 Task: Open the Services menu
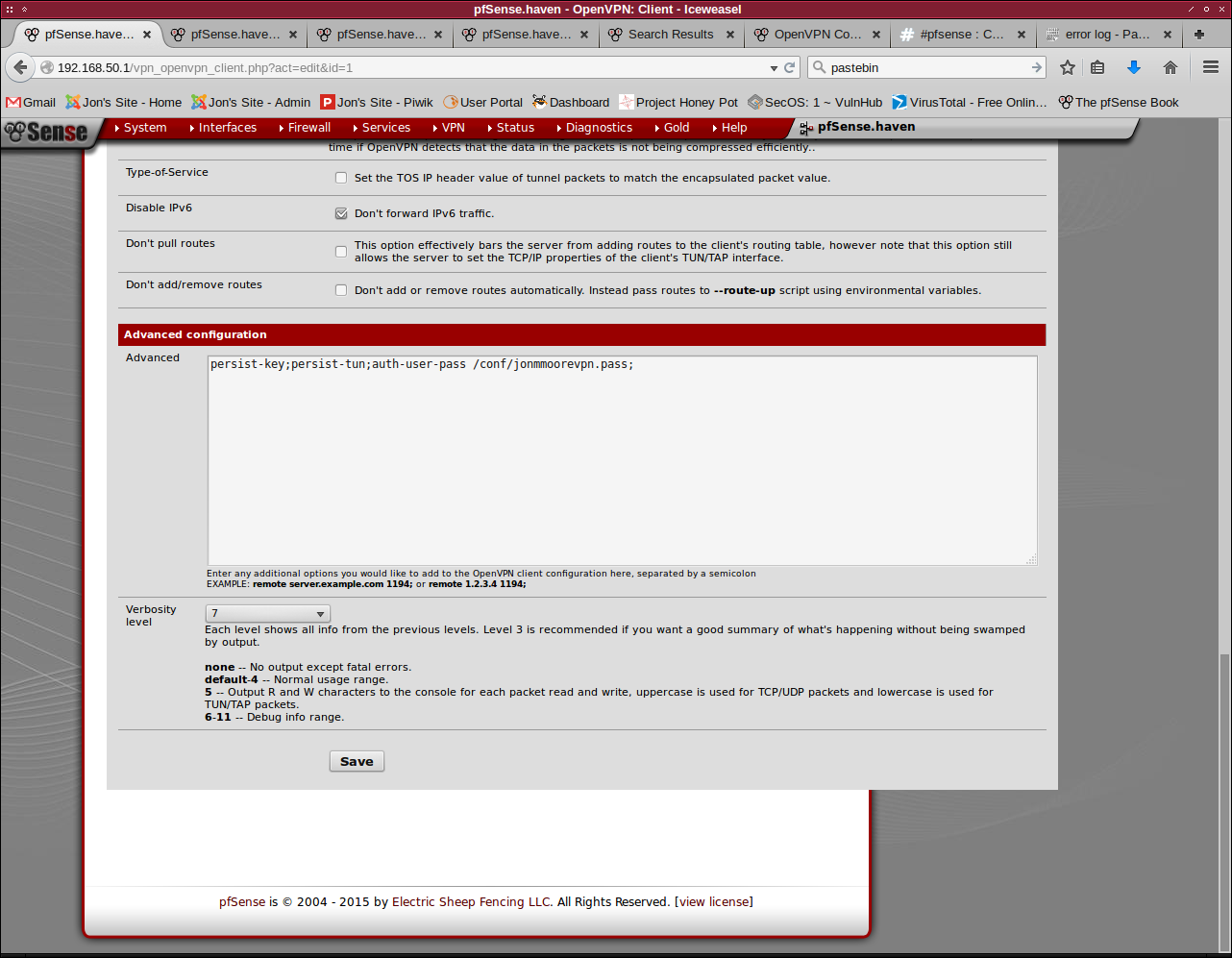tap(382, 128)
